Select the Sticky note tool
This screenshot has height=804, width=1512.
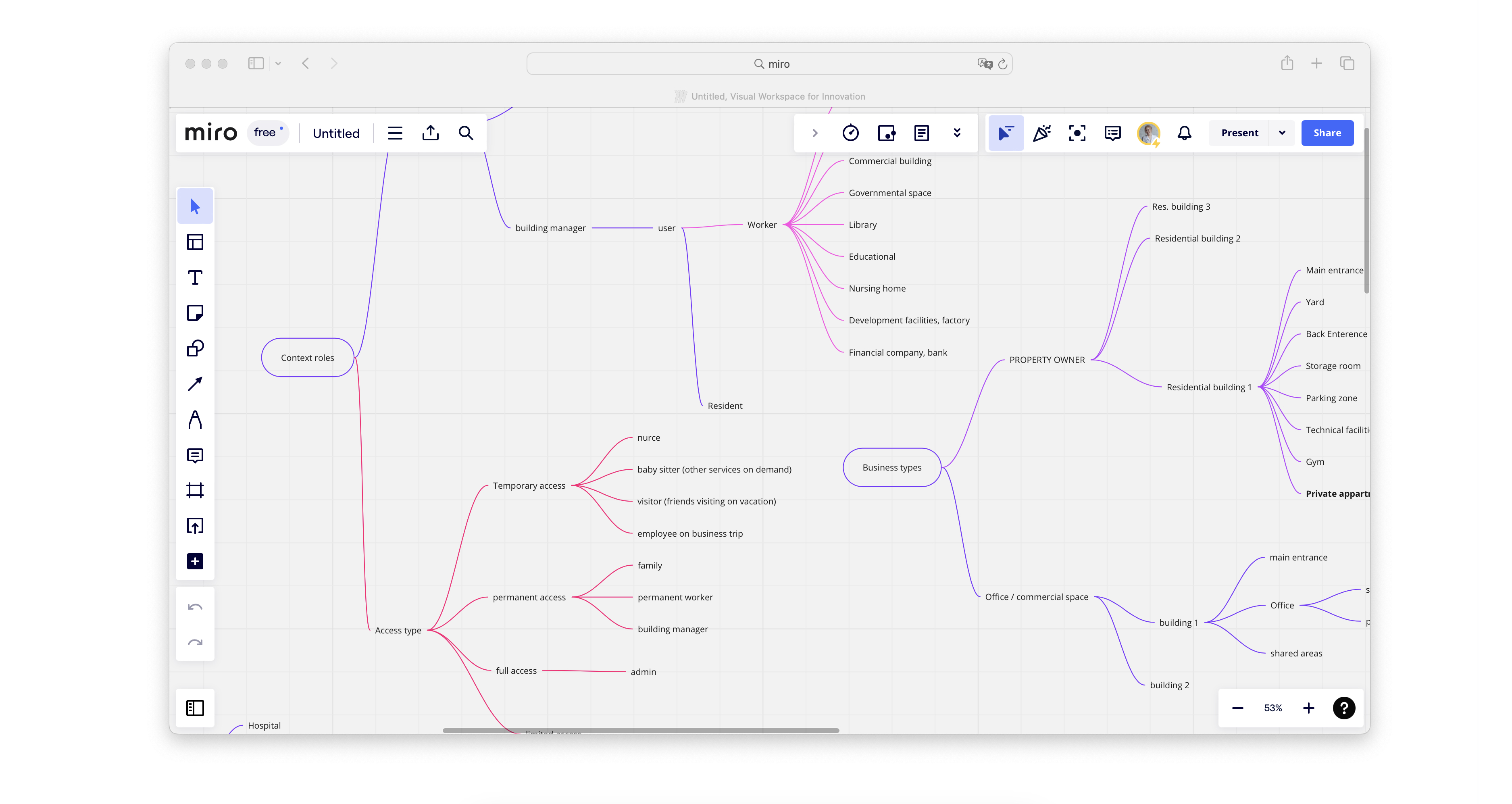coord(195,313)
